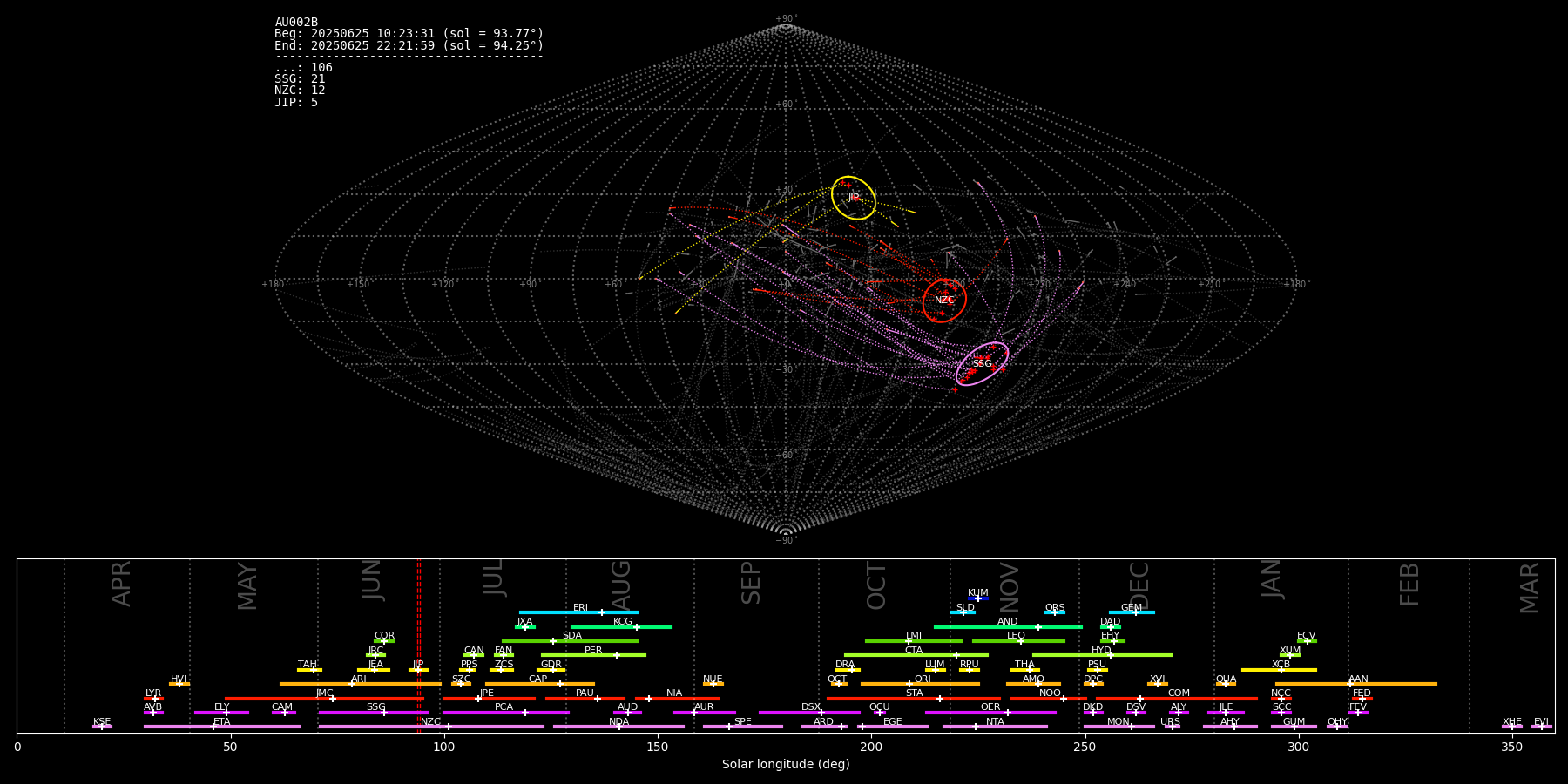
Task: Click the green AND shower bar
Action: click(x=1008, y=626)
